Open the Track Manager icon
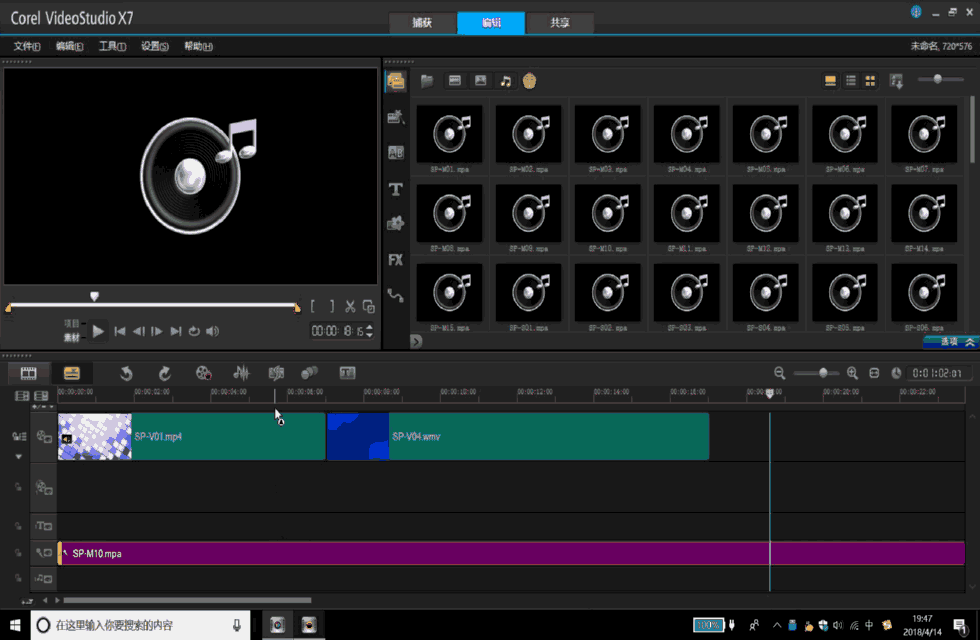 click(x=41, y=396)
